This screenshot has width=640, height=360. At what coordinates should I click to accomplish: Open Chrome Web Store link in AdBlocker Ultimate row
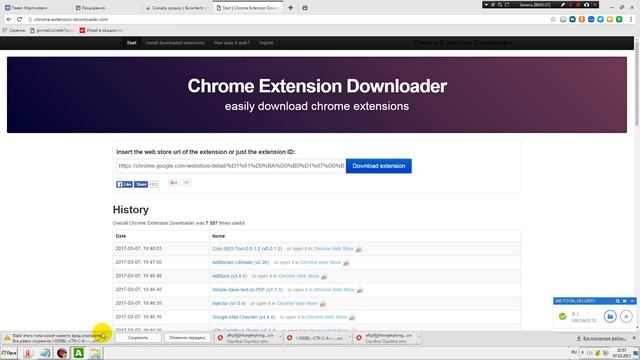tap(320, 262)
